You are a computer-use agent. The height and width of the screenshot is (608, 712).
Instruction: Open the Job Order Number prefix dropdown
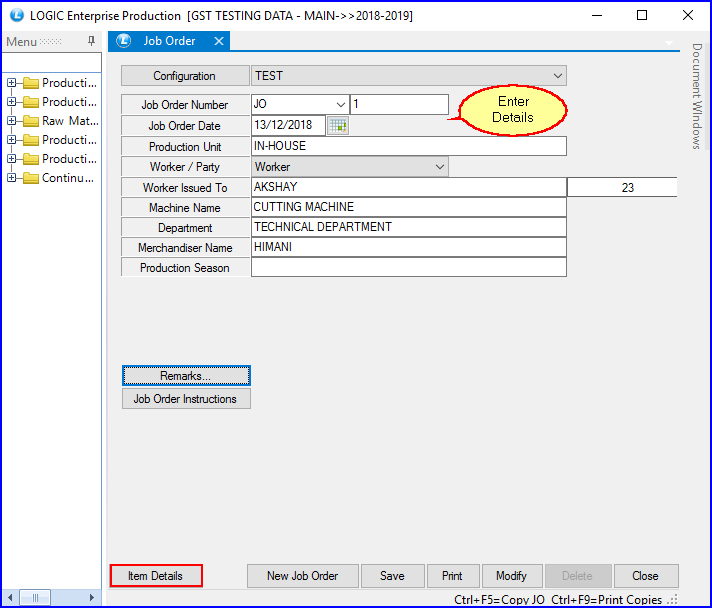(x=340, y=105)
